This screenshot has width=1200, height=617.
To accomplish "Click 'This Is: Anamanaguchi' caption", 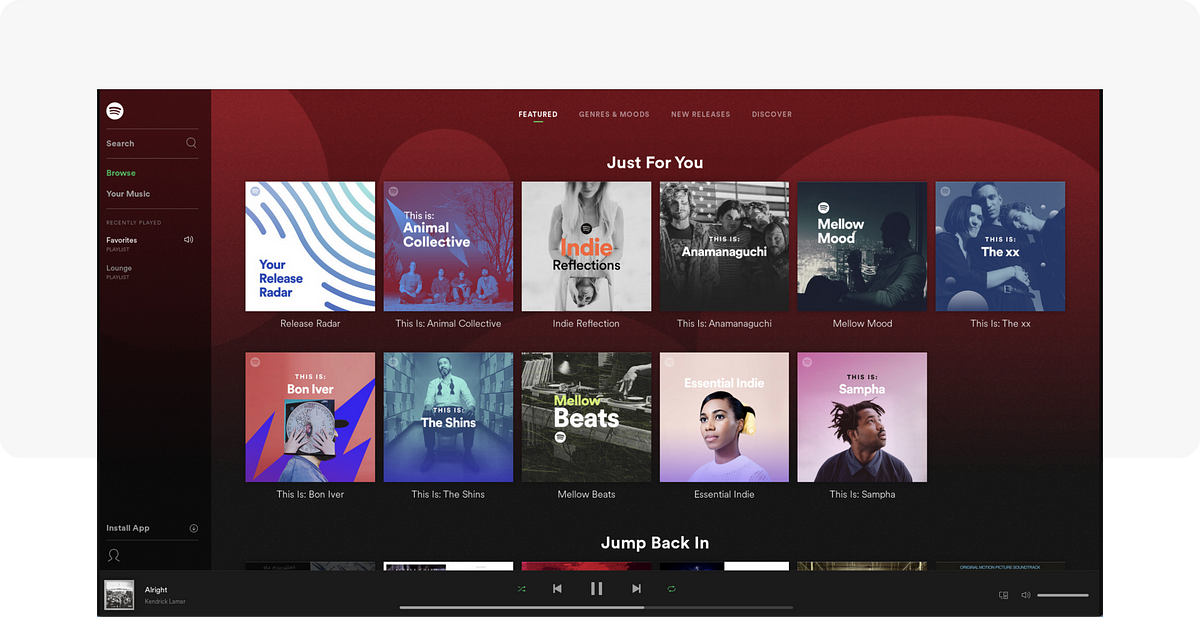I will coord(724,324).
